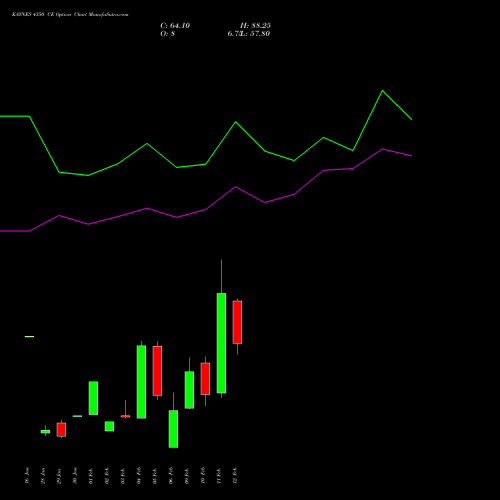Image resolution: width=500 pixels, height=500 pixels.
Task: Click the green candle above 06 Feb
Action: [x=173, y=429]
